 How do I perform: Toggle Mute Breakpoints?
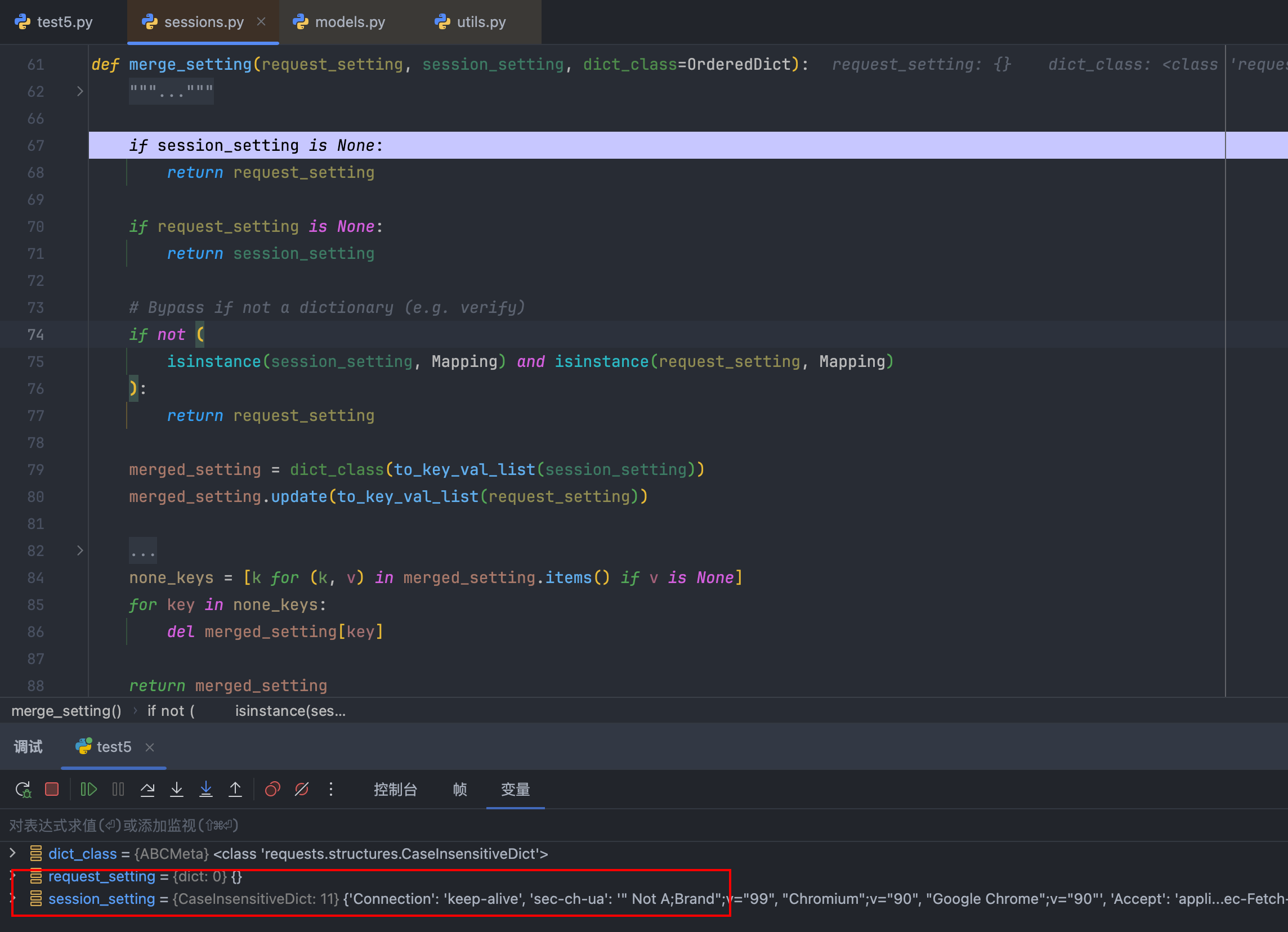pos(302,790)
